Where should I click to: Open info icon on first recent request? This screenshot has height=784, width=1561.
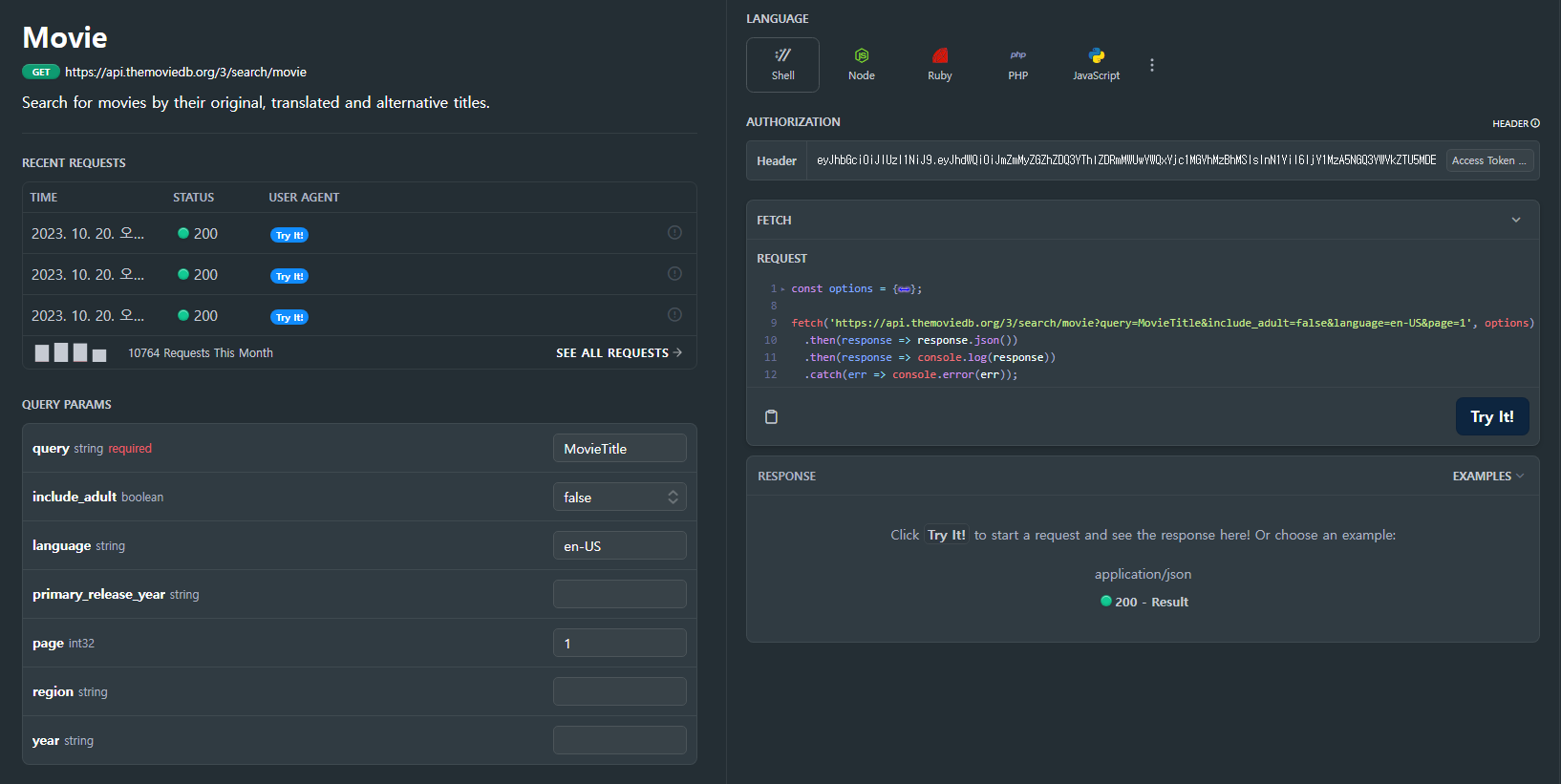pos(674,232)
